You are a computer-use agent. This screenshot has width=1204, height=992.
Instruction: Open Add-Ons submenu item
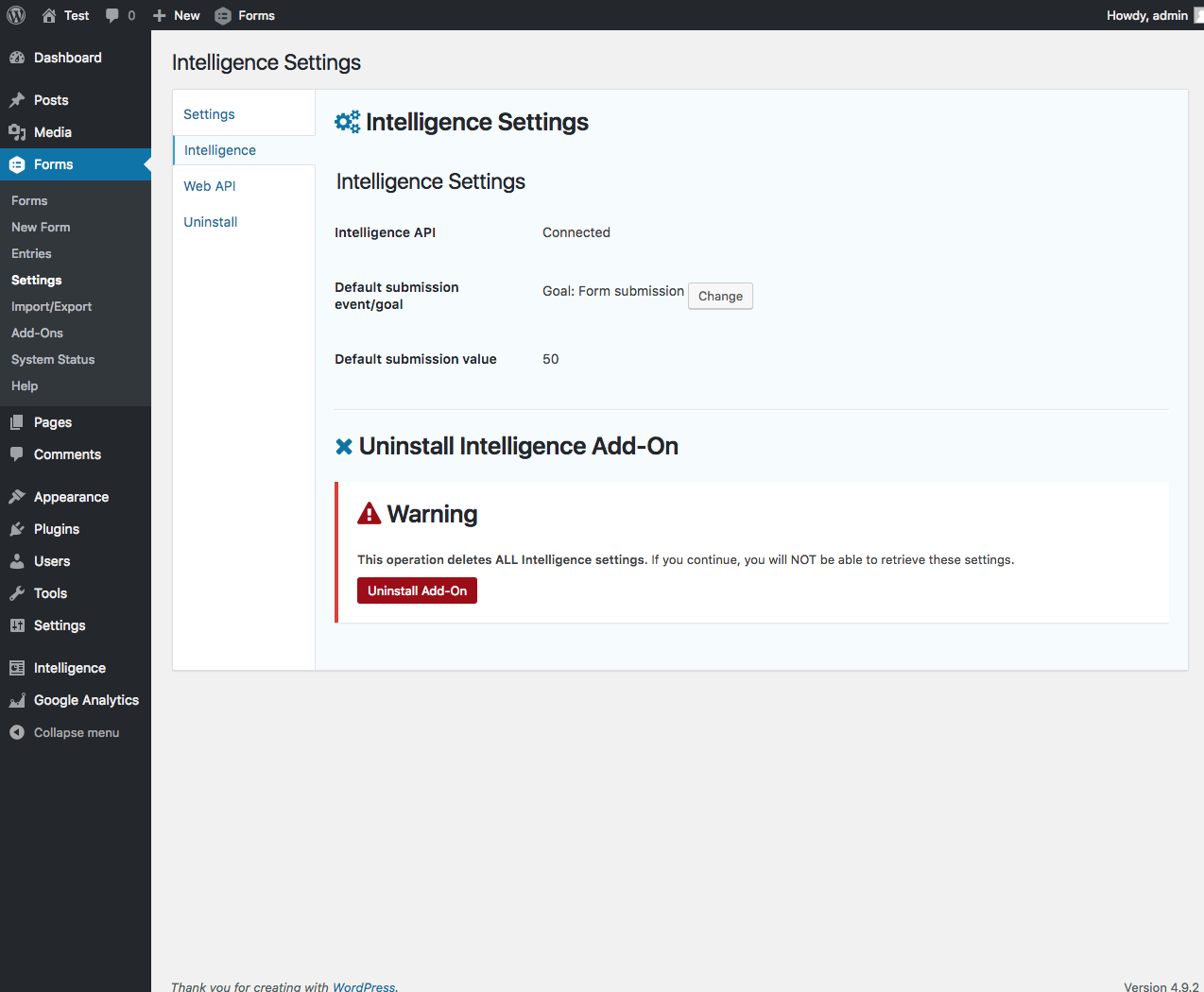pos(38,333)
